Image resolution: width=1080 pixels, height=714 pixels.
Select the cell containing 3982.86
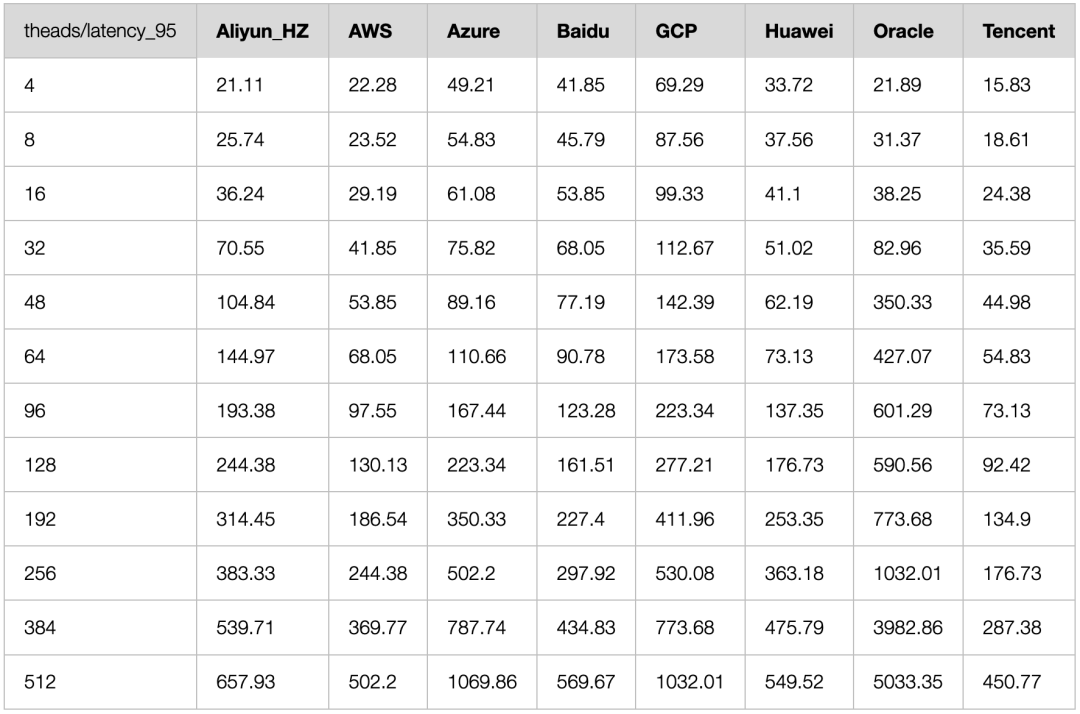908,628
